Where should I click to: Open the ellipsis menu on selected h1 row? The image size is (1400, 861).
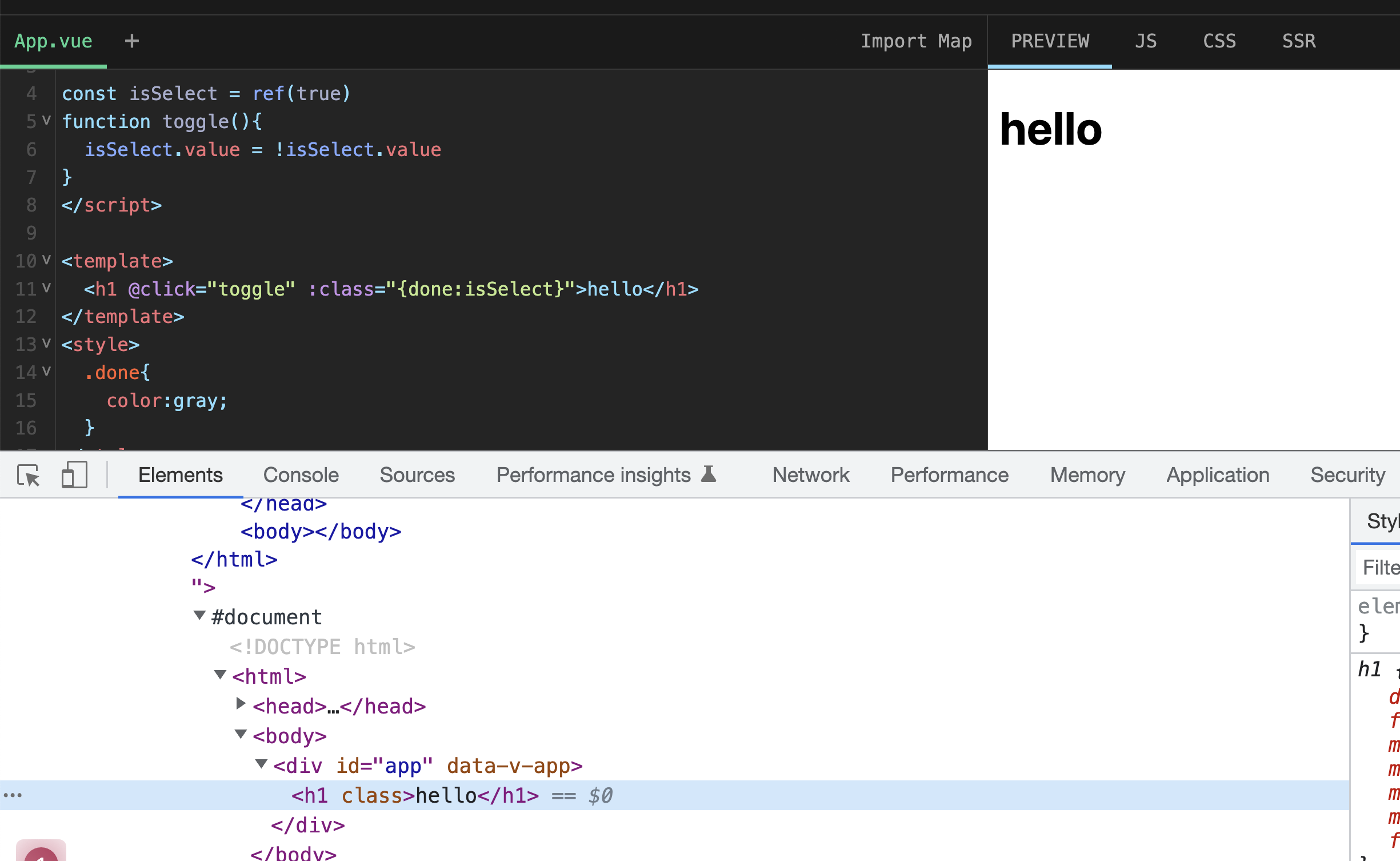tap(13, 795)
